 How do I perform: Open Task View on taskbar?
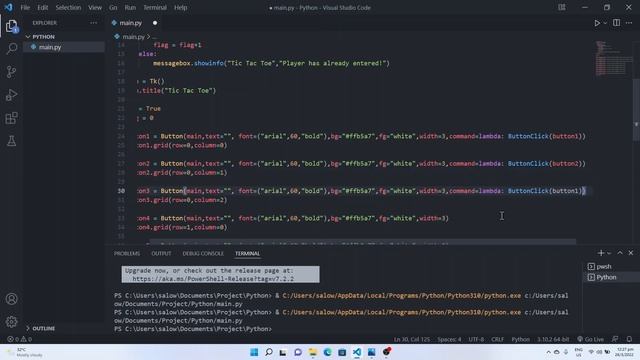(283, 352)
